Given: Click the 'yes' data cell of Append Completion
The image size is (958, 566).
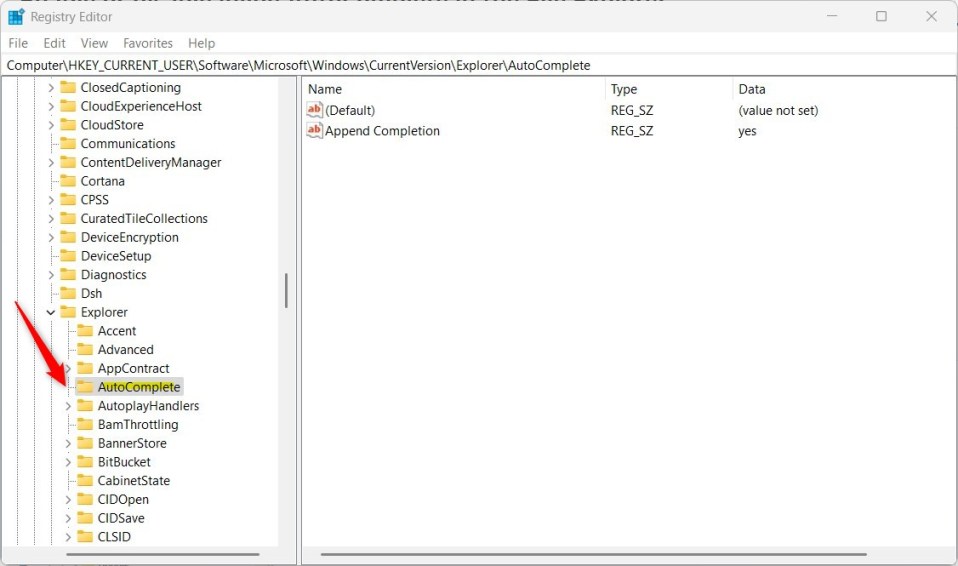Looking at the screenshot, I should pos(747,131).
